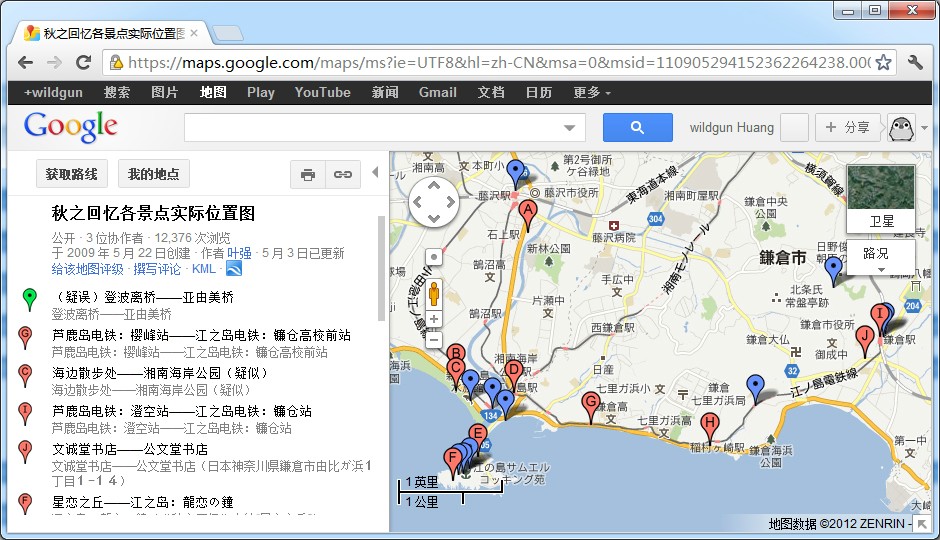Close the 秋之回忆 map browser tab
Image resolution: width=940 pixels, height=540 pixels.
pos(194,33)
